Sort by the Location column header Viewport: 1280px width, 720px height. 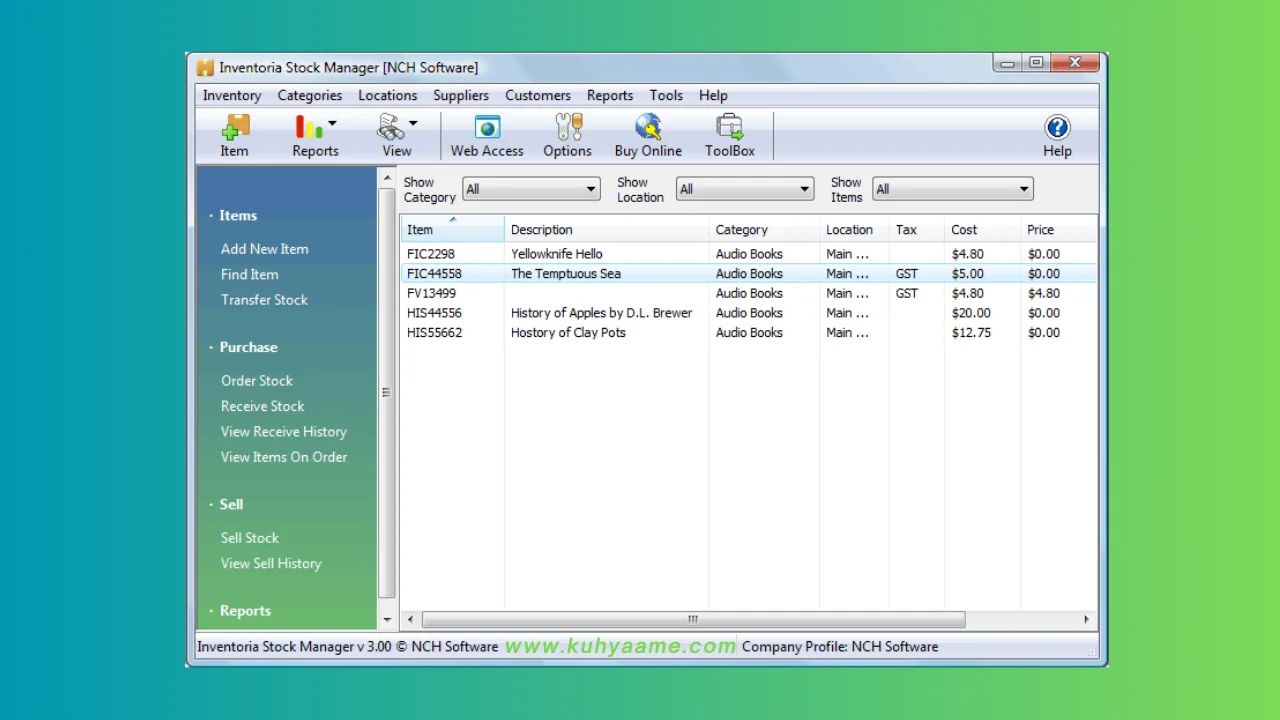[x=854, y=229]
